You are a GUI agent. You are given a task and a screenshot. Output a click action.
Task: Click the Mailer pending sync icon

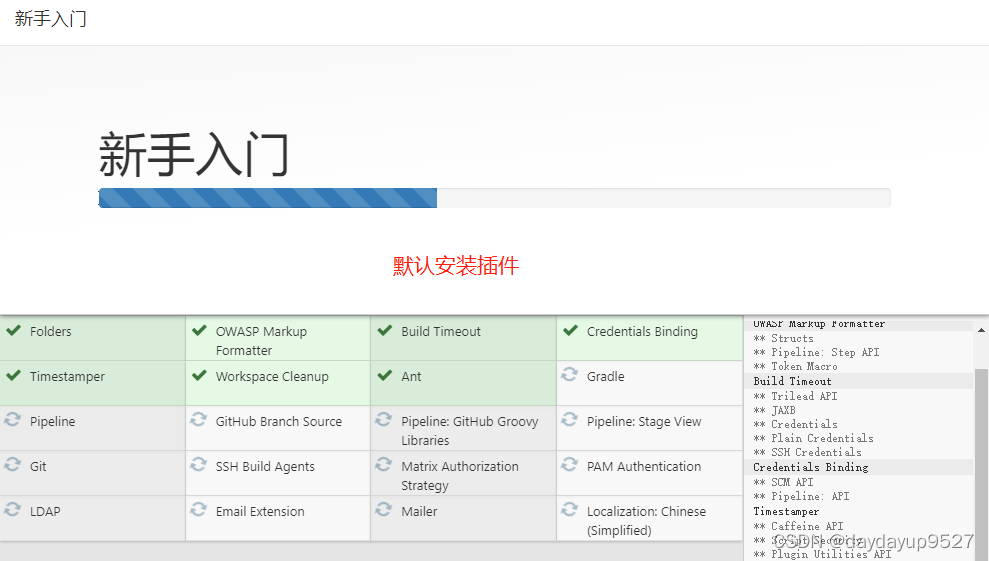click(383, 509)
